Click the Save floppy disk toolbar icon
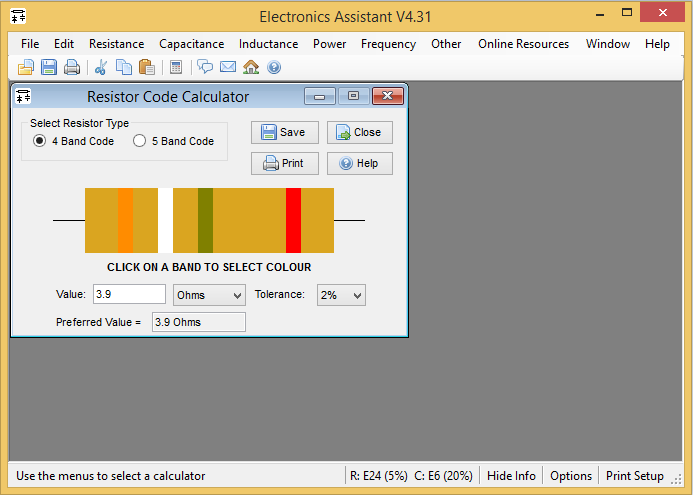The width and height of the screenshot is (693, 495). pyautogui.click(x=49, y=67)
